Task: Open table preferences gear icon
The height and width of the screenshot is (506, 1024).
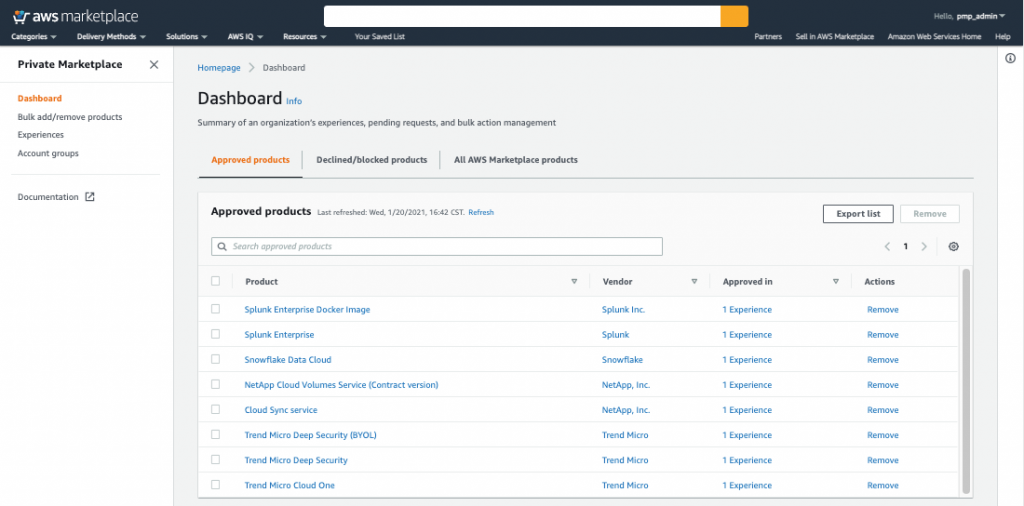Action: click(x=953, y=247)
